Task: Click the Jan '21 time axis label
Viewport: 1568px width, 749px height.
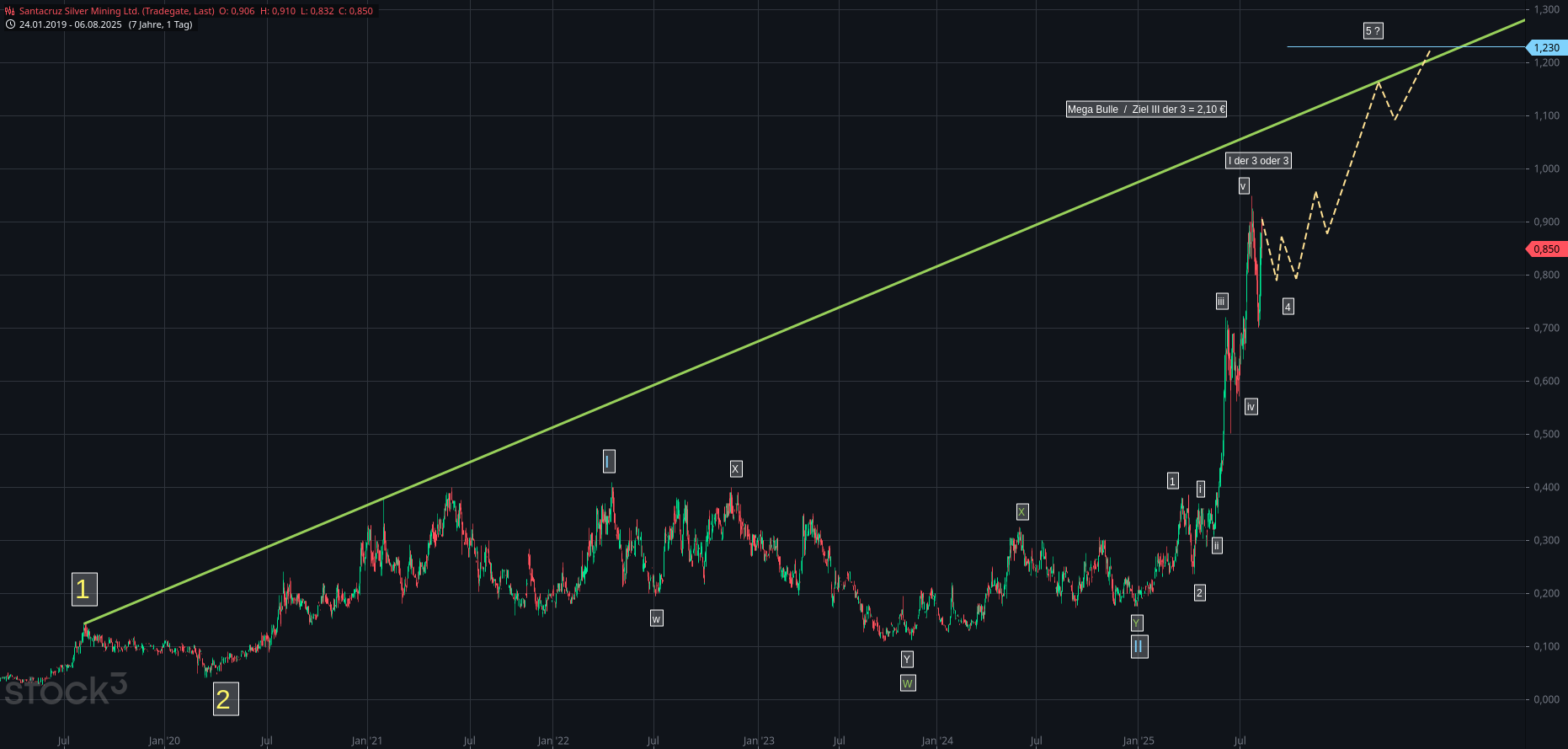Action: click(367, 741)
